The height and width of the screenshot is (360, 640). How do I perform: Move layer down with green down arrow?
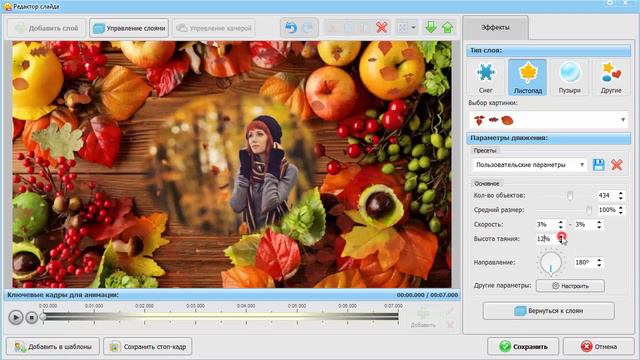coord(431,28)
